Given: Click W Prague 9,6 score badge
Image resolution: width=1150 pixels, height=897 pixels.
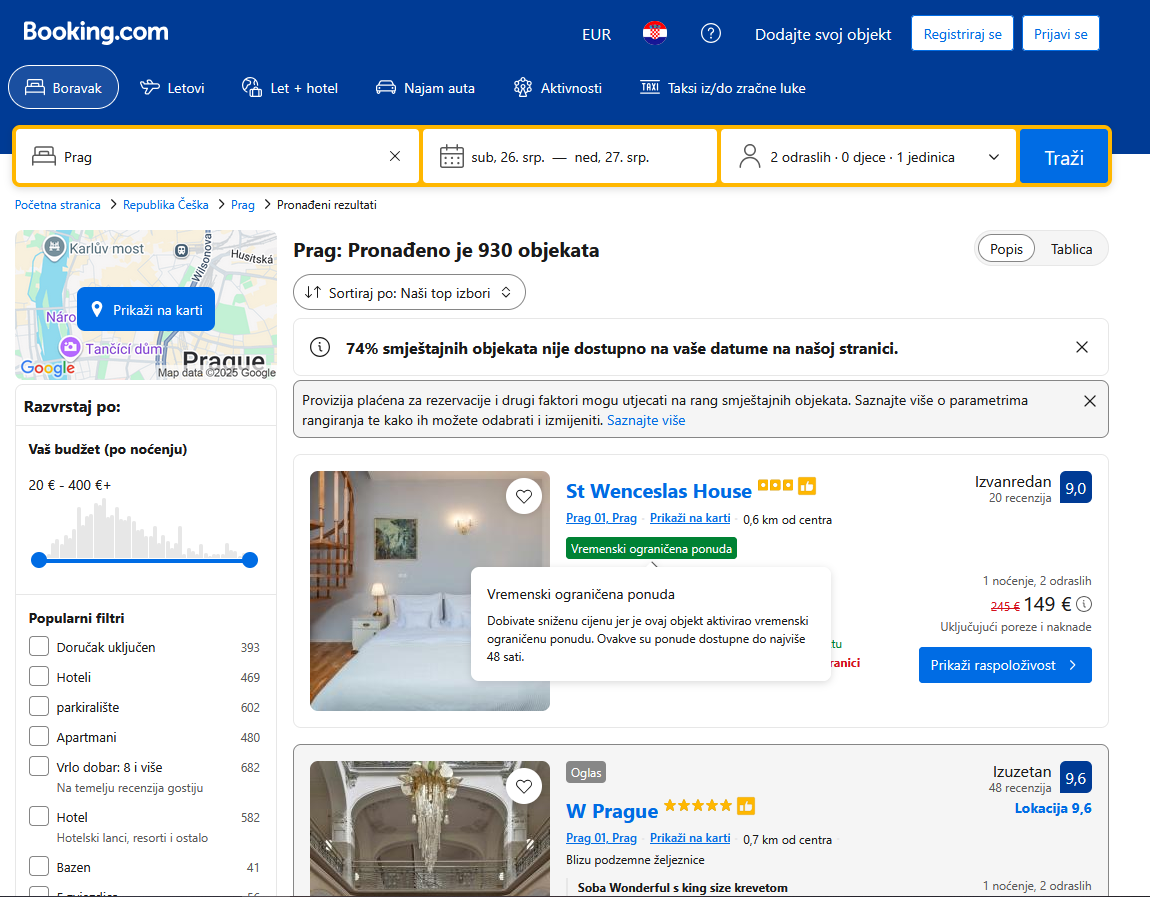Looking at the screenshot, I should [x=1075, y=777].
